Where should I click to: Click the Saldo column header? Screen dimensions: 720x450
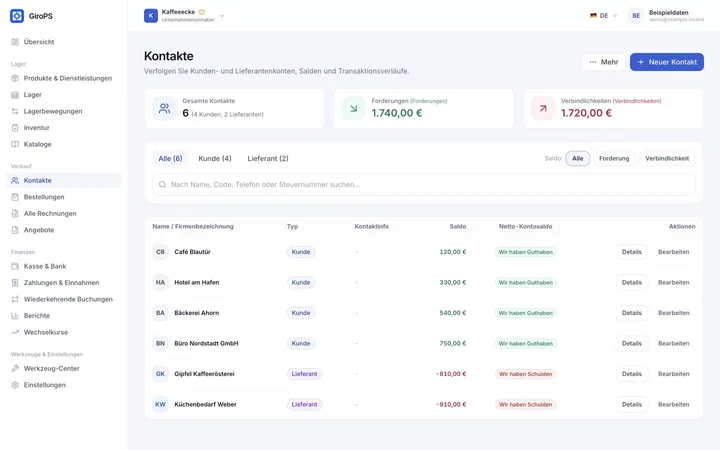click(x=457, y=226)
